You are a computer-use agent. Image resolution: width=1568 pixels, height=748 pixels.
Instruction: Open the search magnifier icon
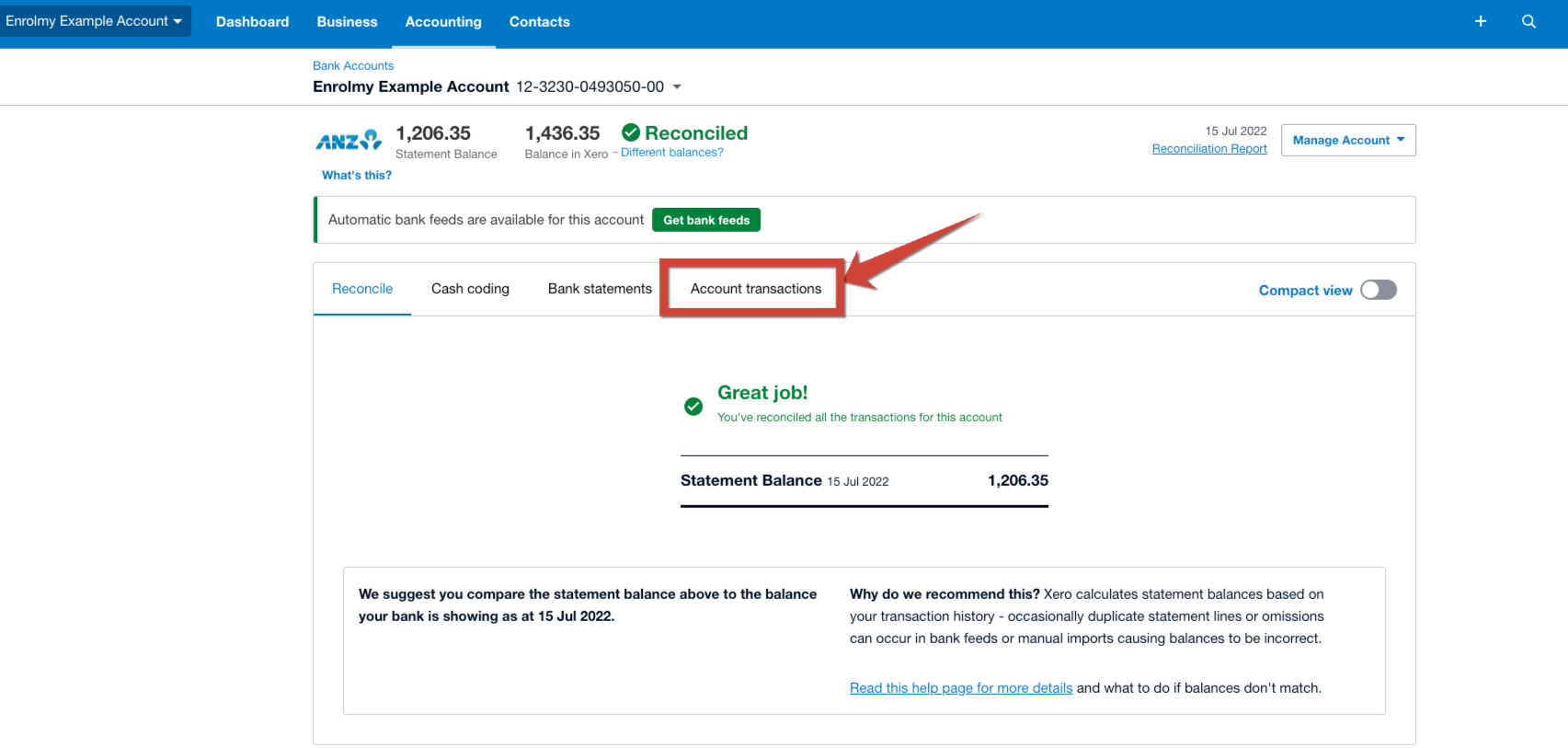(x=1528, y=21)
